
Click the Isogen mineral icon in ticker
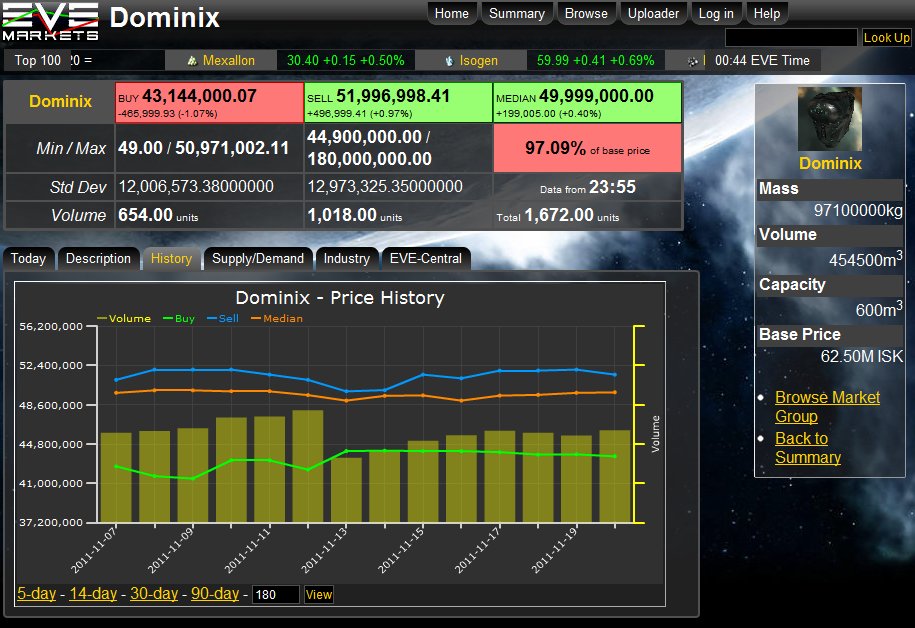point(449,61)
